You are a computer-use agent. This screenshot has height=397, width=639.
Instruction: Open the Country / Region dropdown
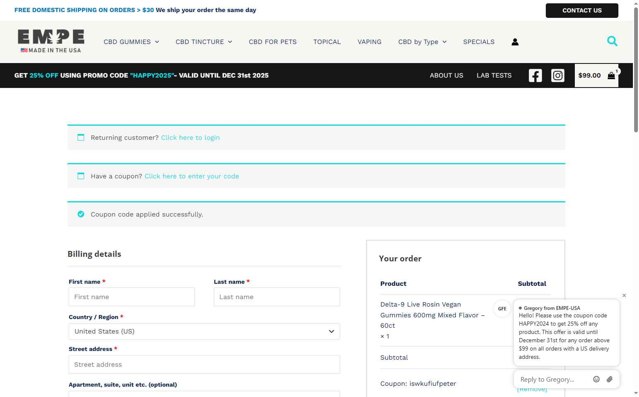204,331
